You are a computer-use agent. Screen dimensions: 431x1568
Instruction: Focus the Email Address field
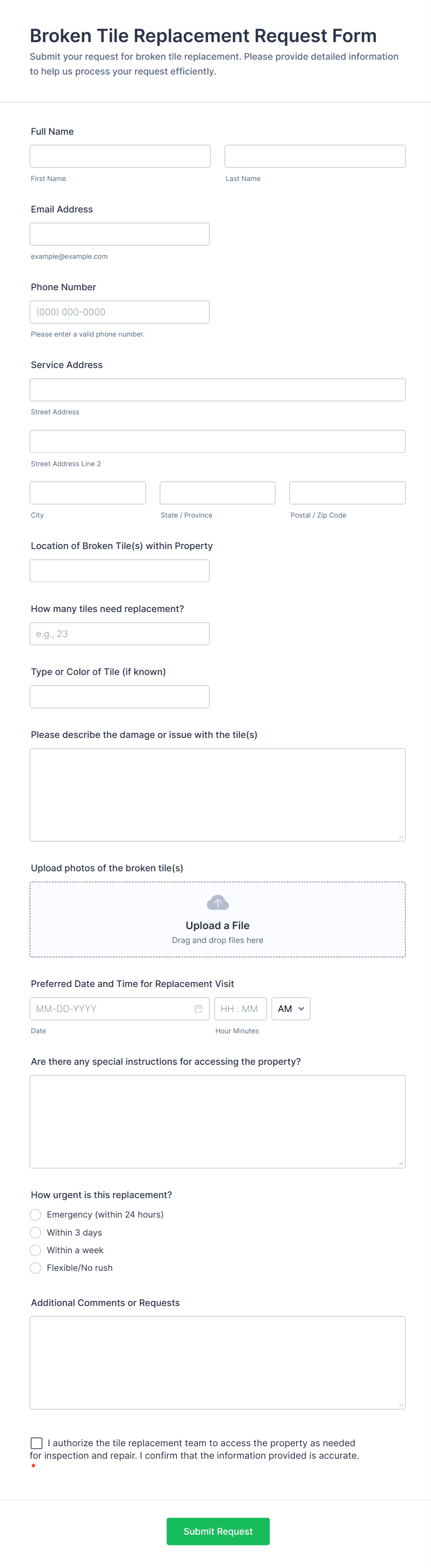pyautogui.click(x=120, y=234)
